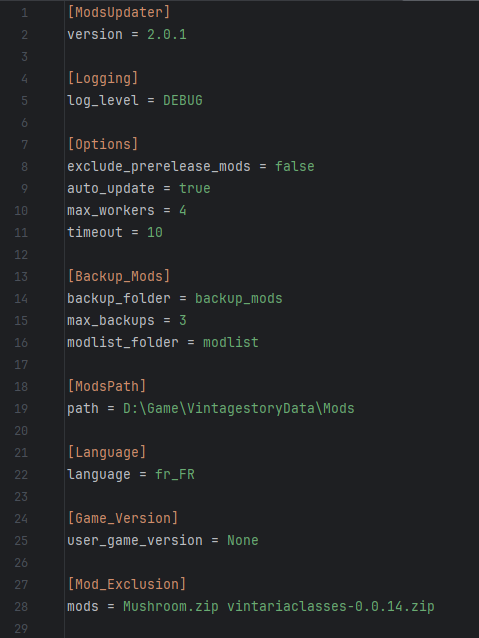The image size is (479, 638).
Task: Click the [ModsUpdater] section header
Action: (x=119, y=12)
